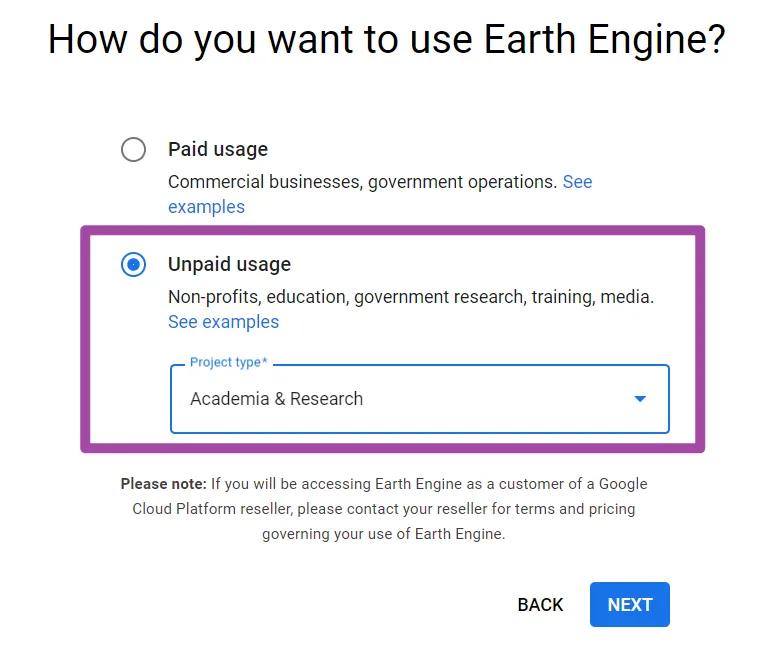Click the "Commercial businesses, government operations" description
Screen dimensions: 757x660
point(362,182)
